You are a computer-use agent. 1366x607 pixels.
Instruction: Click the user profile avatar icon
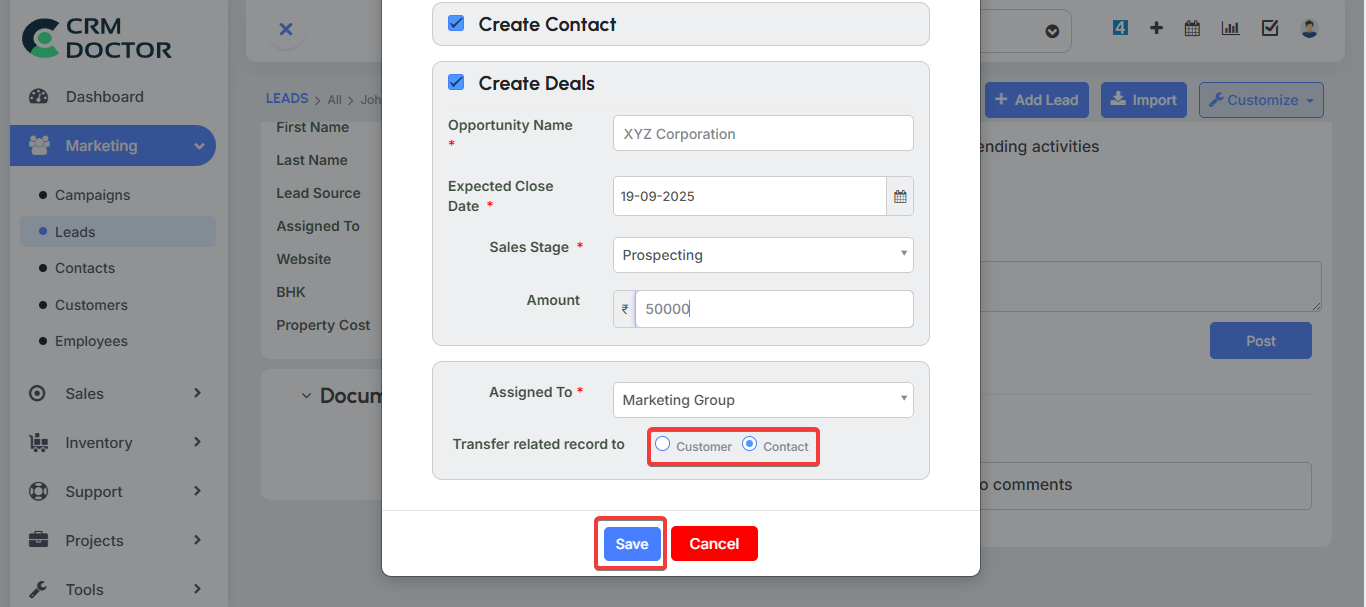pos(1309,28)
